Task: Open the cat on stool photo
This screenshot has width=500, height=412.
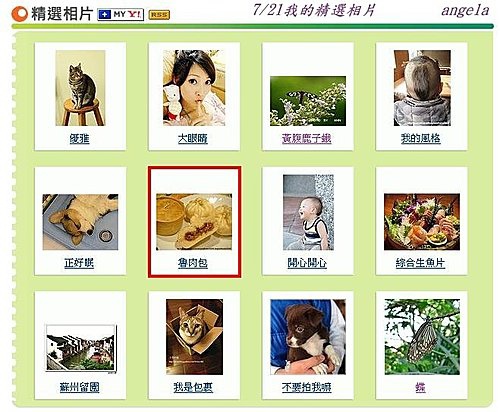Action: 80,88
